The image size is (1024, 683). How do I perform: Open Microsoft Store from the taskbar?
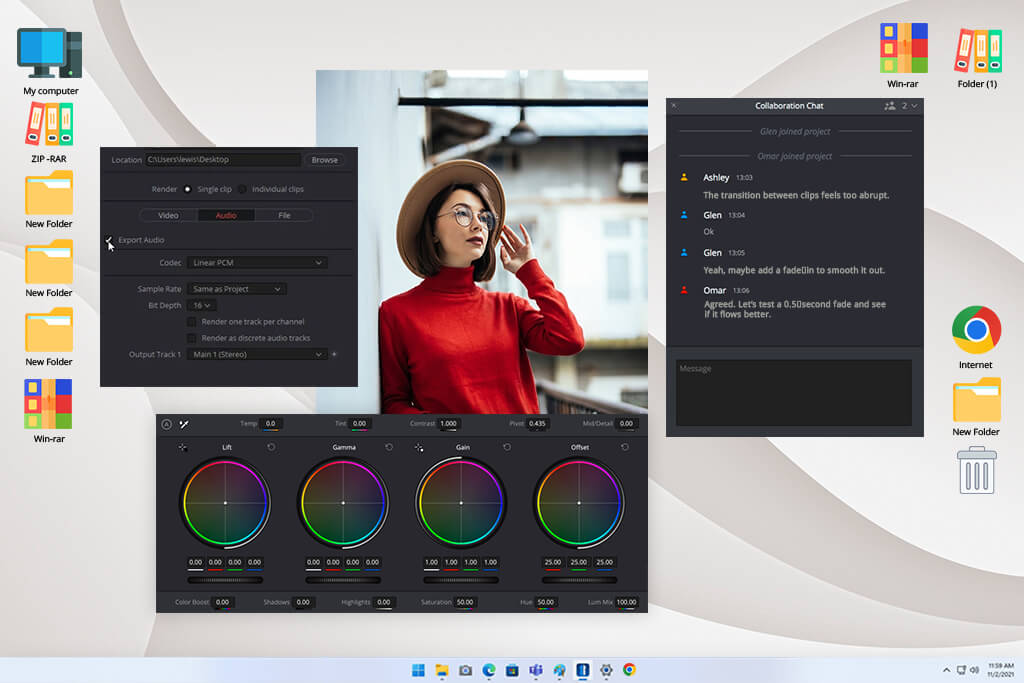pyautogui.click(x=513, y=670)
